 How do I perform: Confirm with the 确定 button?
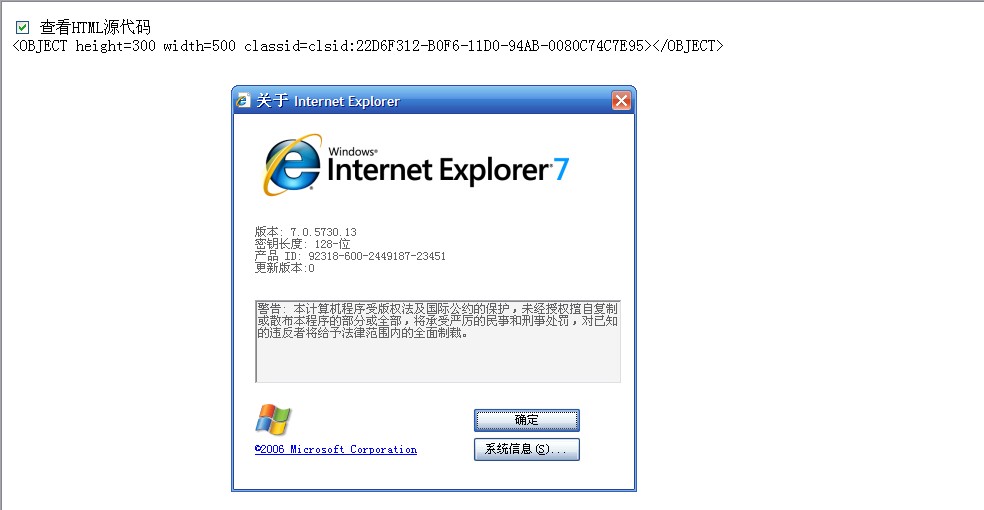point(527,420)
